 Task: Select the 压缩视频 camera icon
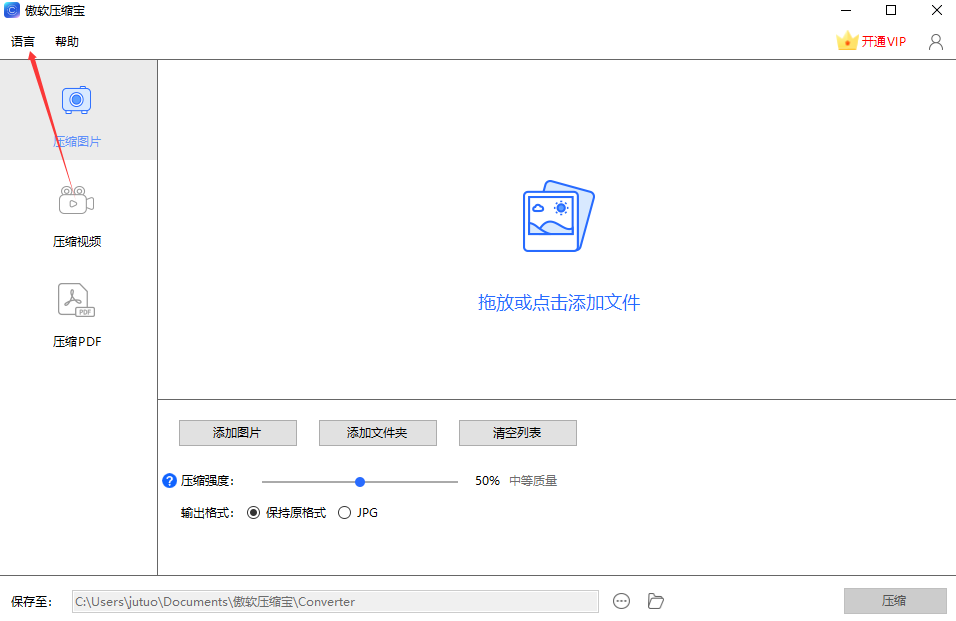click(76, 200)
